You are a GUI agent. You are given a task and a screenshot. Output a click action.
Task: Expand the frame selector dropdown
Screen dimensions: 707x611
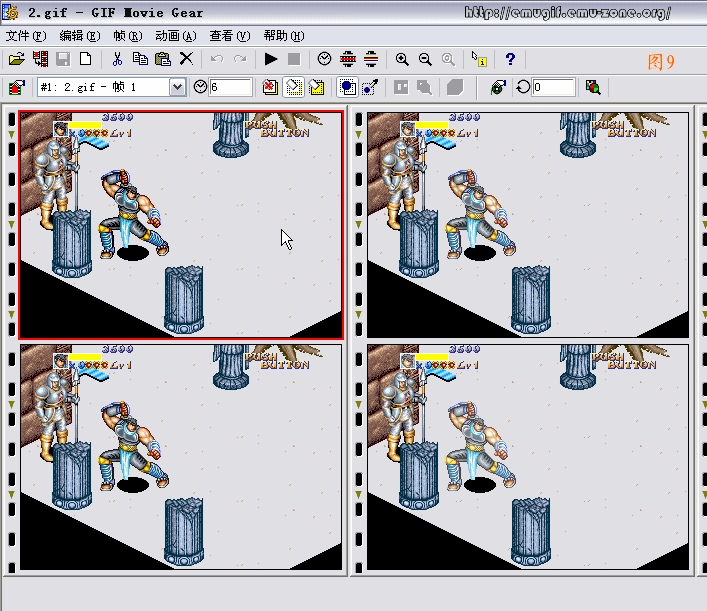[178, 87]
